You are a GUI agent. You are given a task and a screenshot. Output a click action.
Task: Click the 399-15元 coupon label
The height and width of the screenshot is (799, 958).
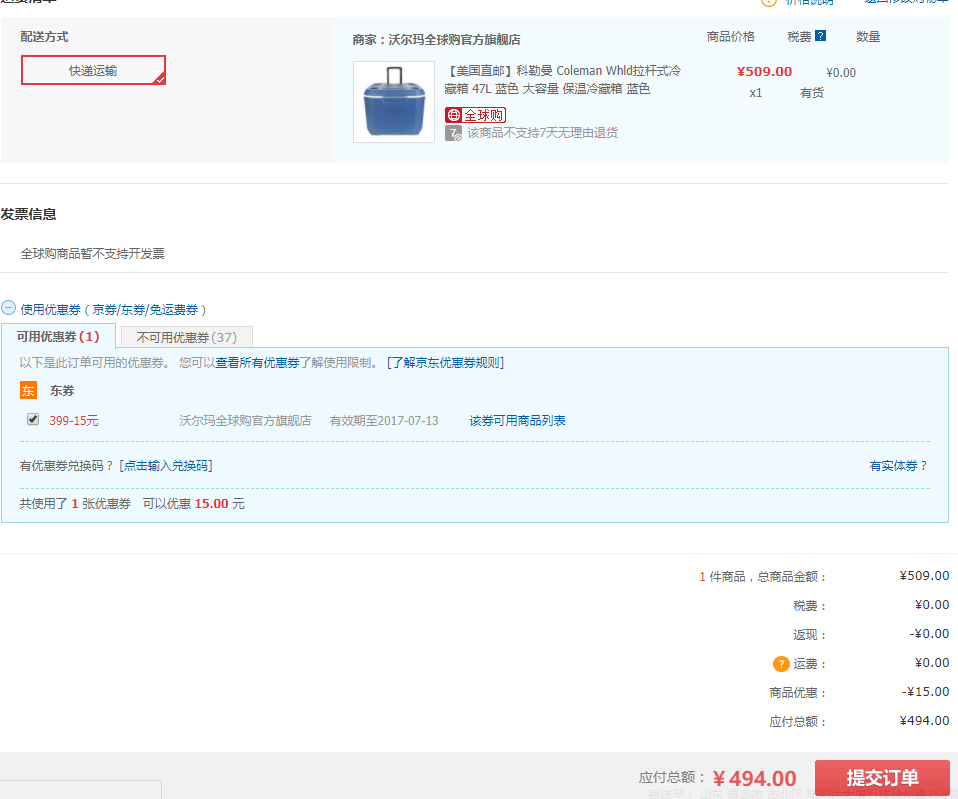74,421
